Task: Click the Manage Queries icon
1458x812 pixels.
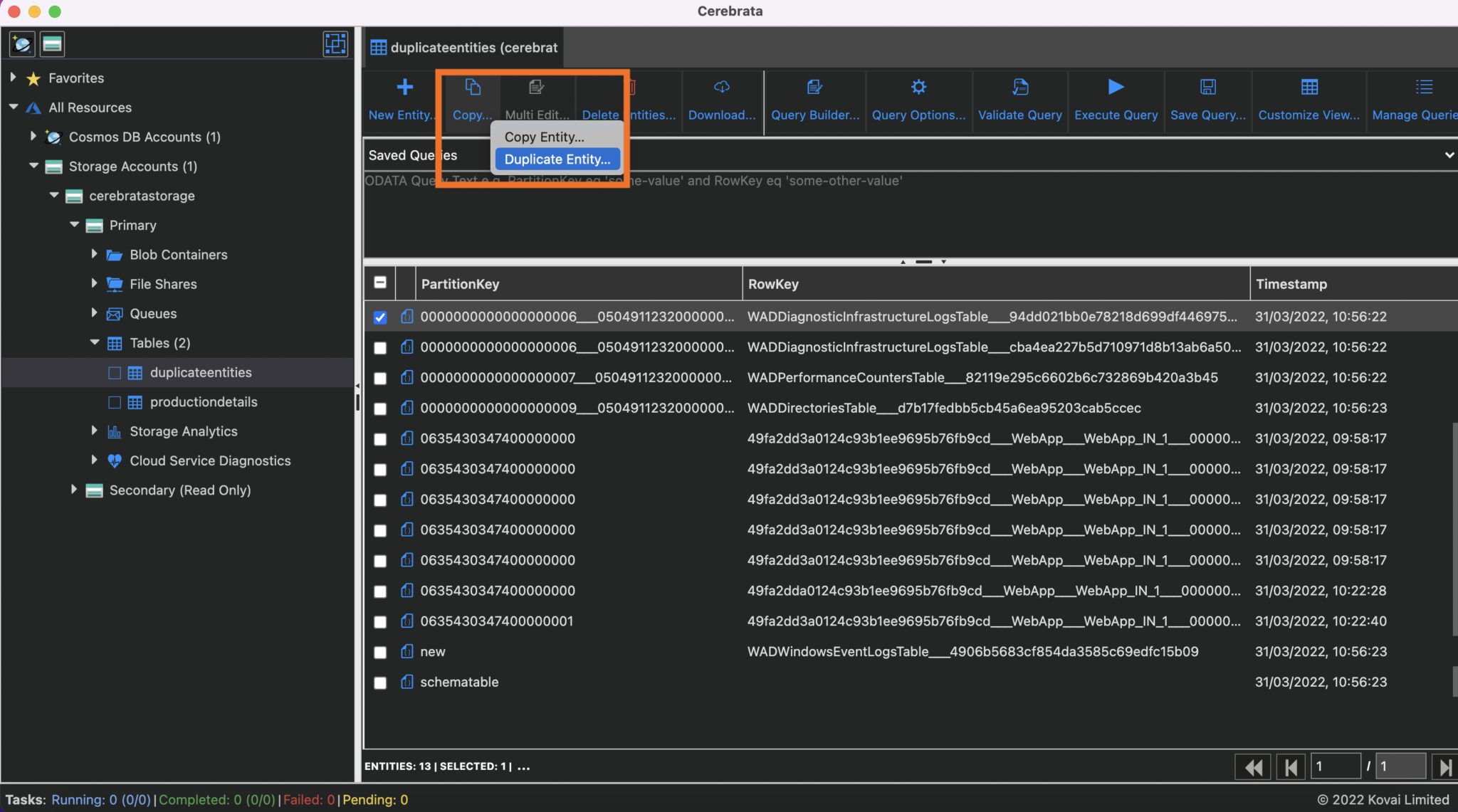Action: tap(1424, 87)
